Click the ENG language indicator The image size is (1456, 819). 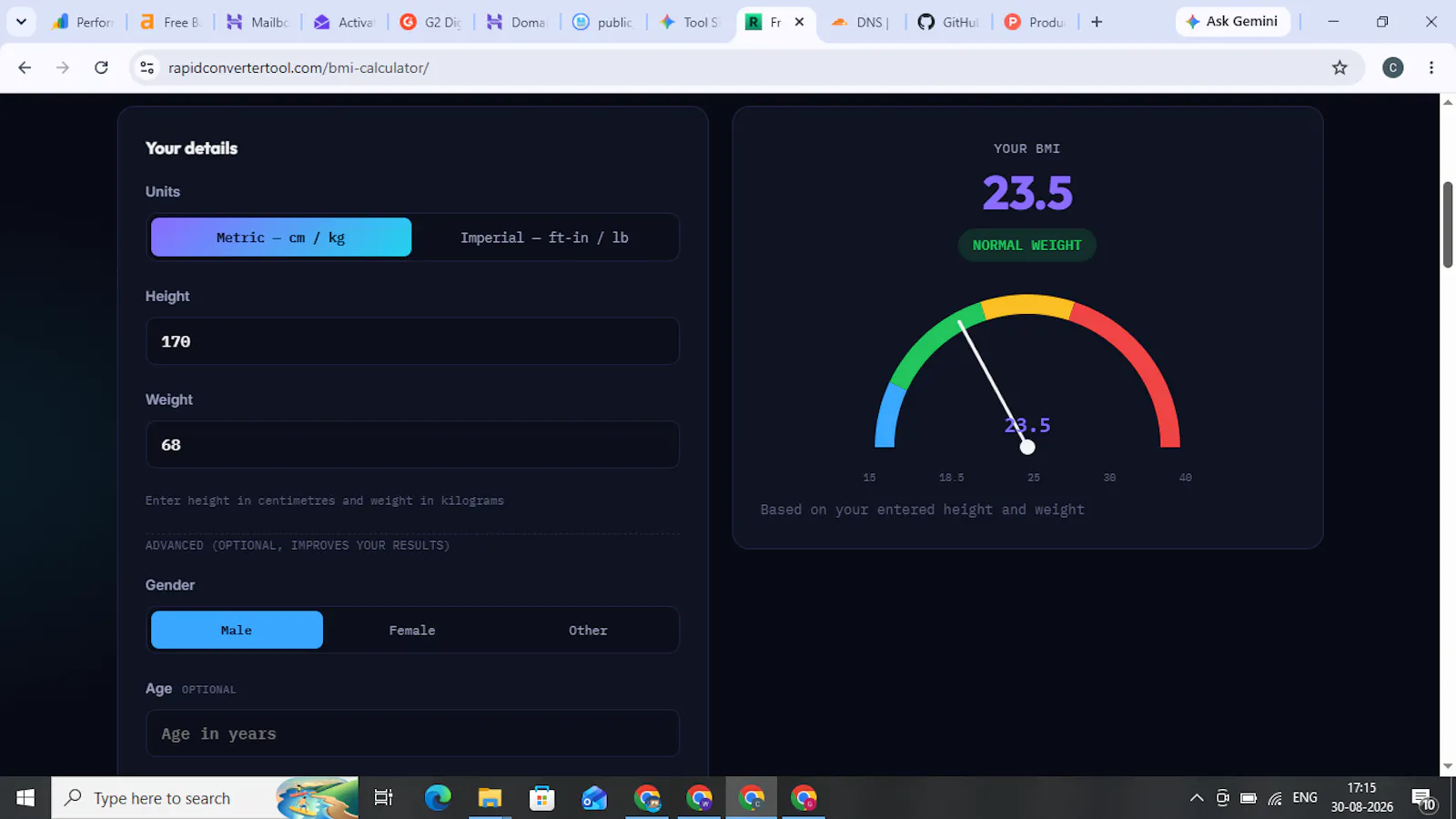[1305, 797]
